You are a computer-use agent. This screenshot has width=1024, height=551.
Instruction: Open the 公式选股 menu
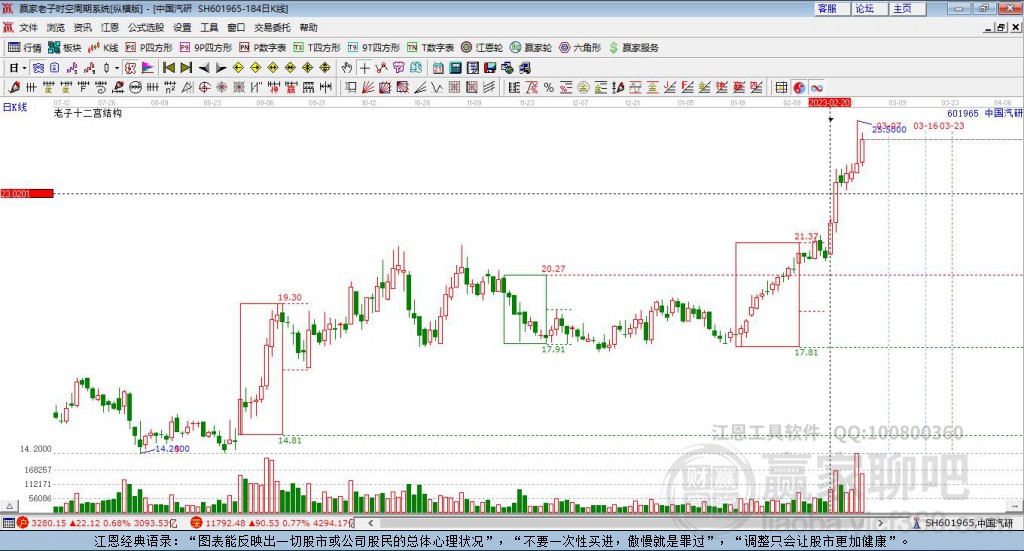point(146,27)
